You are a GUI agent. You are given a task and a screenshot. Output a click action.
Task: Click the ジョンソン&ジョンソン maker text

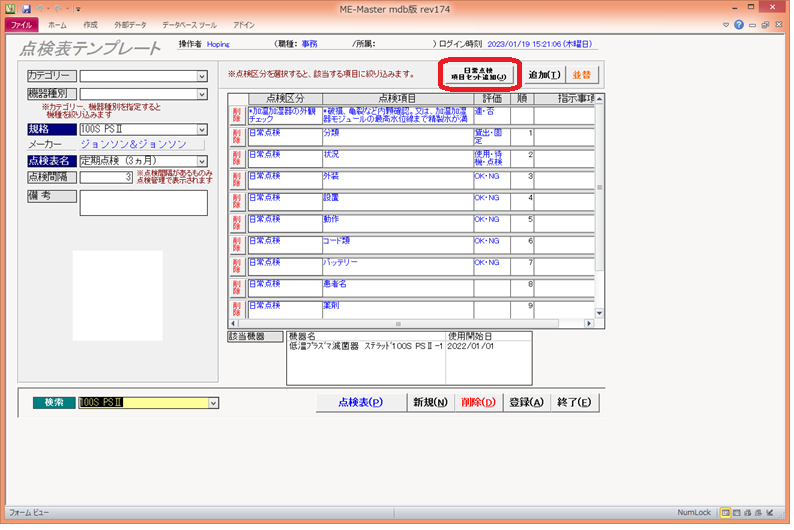point(134,145)
